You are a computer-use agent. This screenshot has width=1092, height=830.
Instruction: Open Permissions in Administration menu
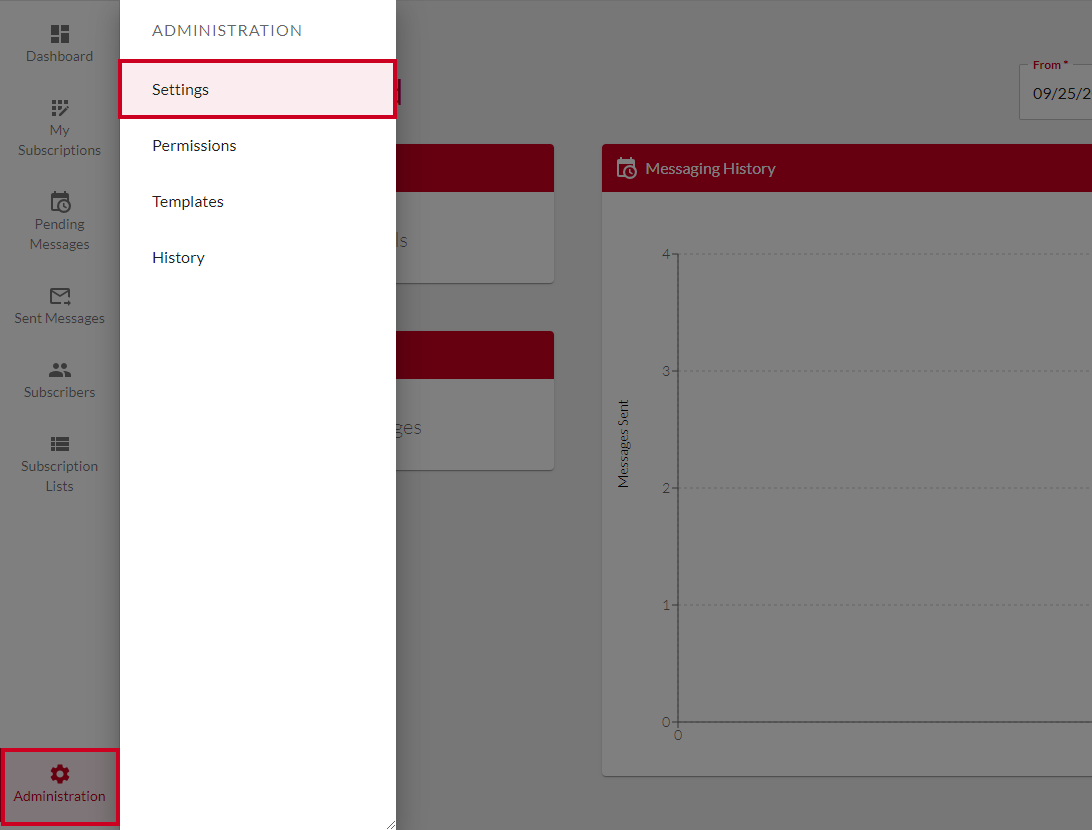[258, 146]
